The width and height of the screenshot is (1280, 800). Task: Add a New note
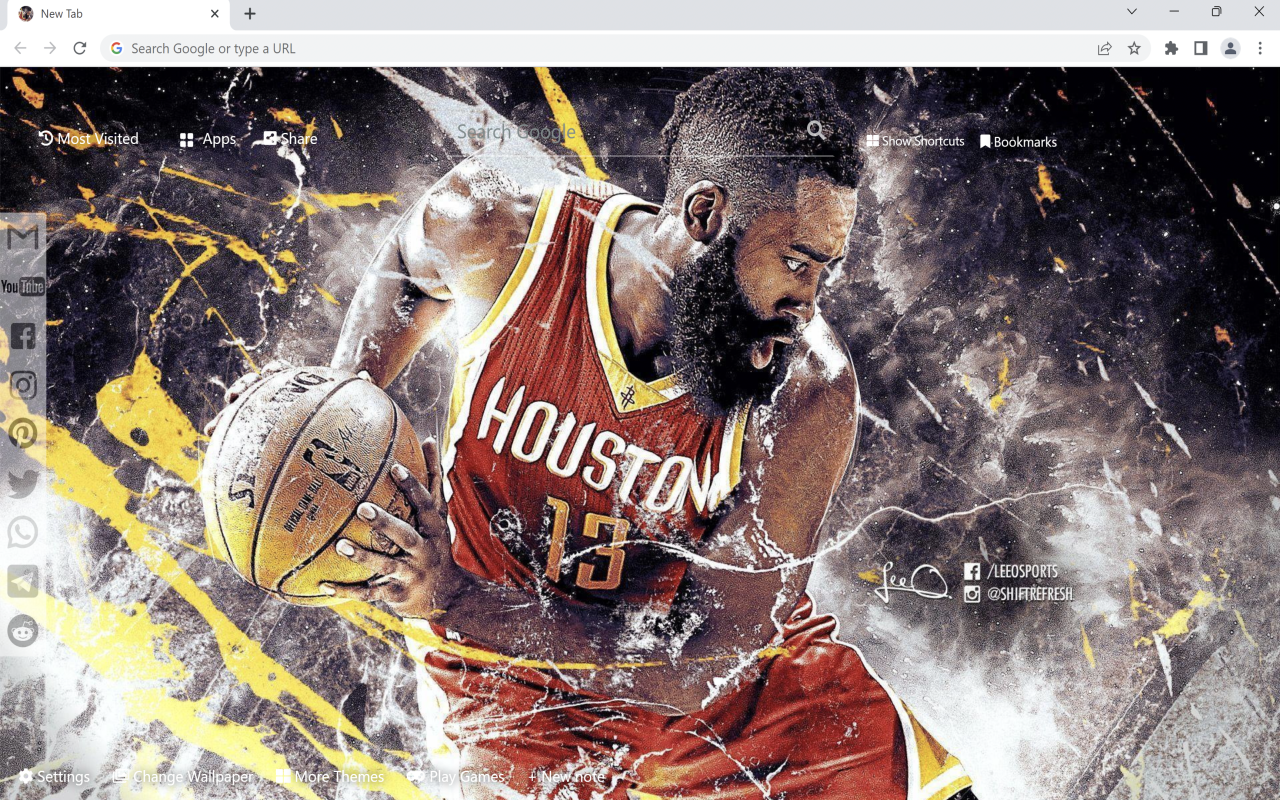coord(566,776)
